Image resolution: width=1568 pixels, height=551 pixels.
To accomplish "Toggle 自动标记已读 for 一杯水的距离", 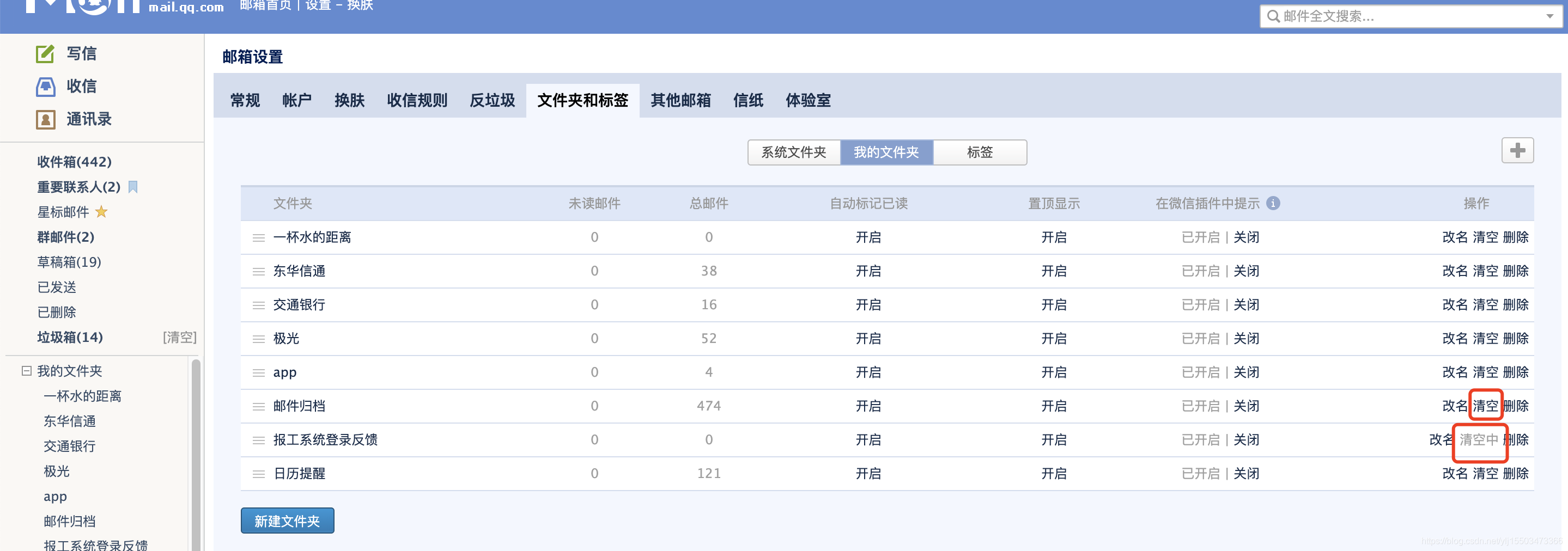I will pyautogui.click(x=868, y=237).
